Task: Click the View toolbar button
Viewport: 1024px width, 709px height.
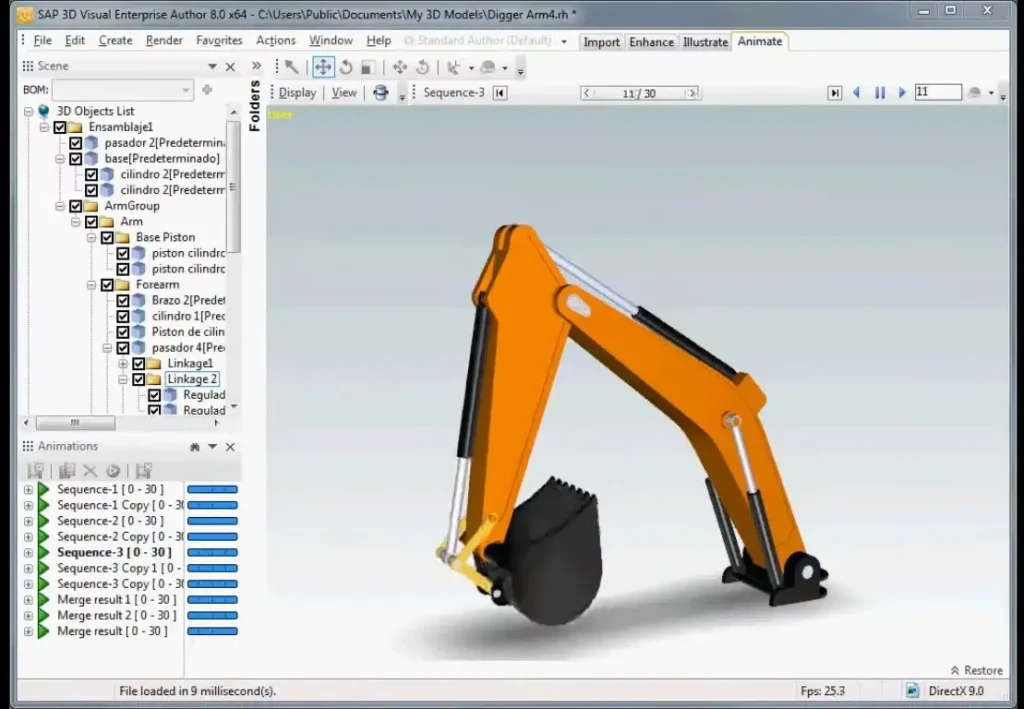Action: [344, 93]
